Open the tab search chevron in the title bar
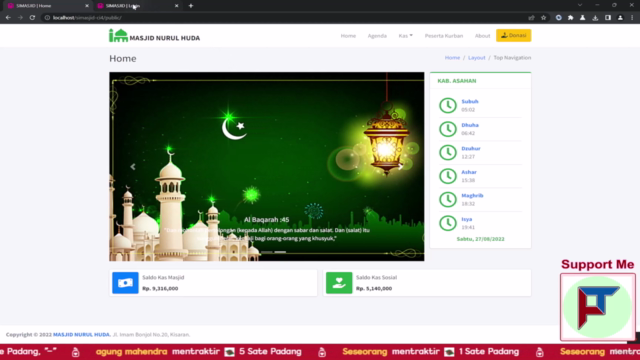Screen dimensions: 640x360 (580, 5)
